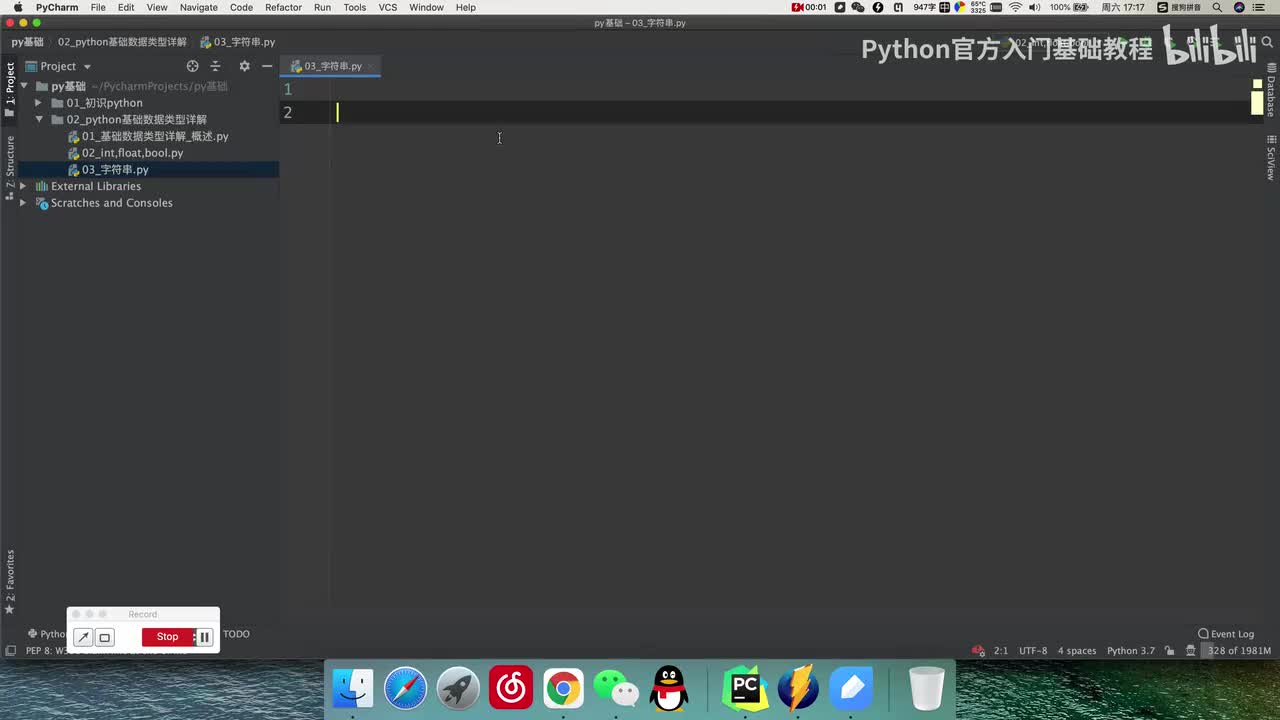Image resolution: width=1280 pixels, height=720 pixels.
Task: Change indent setting 4 spaces
Action: point(1077,651)
